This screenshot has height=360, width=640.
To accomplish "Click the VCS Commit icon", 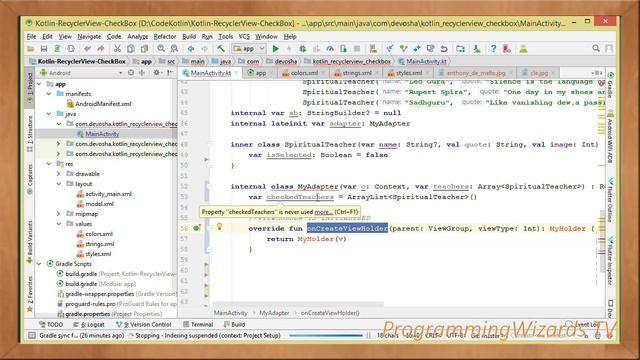I will click(403, 49).
